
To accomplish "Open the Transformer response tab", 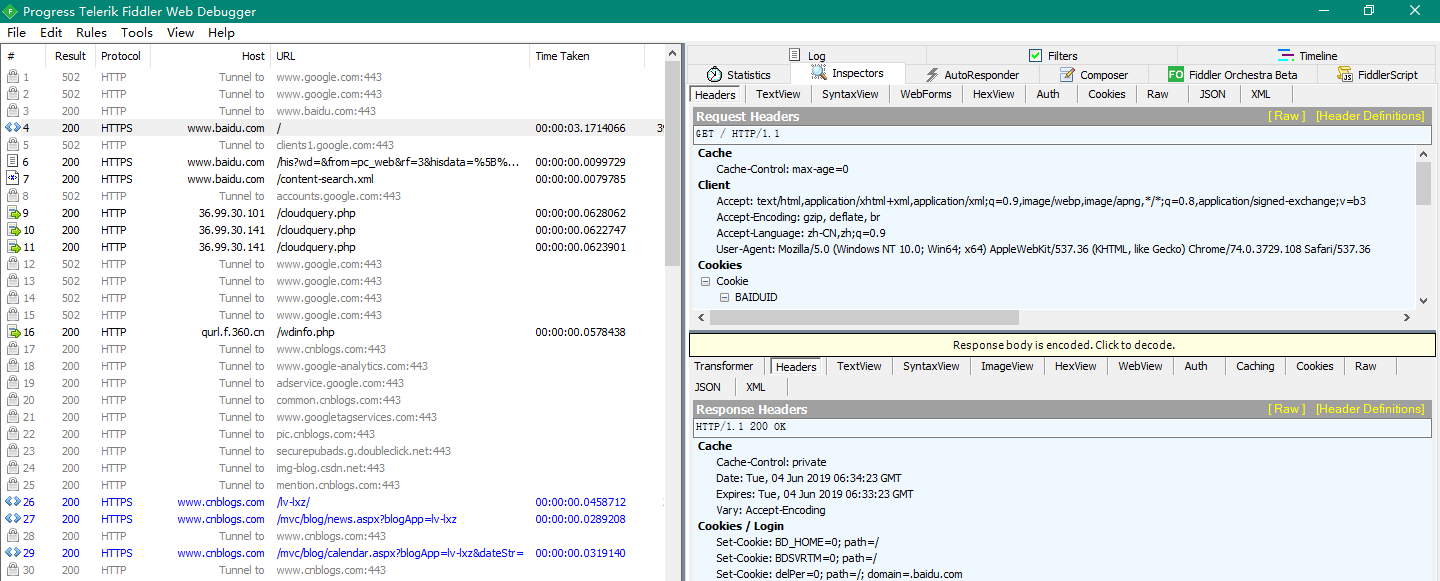I will click(724, 366).
